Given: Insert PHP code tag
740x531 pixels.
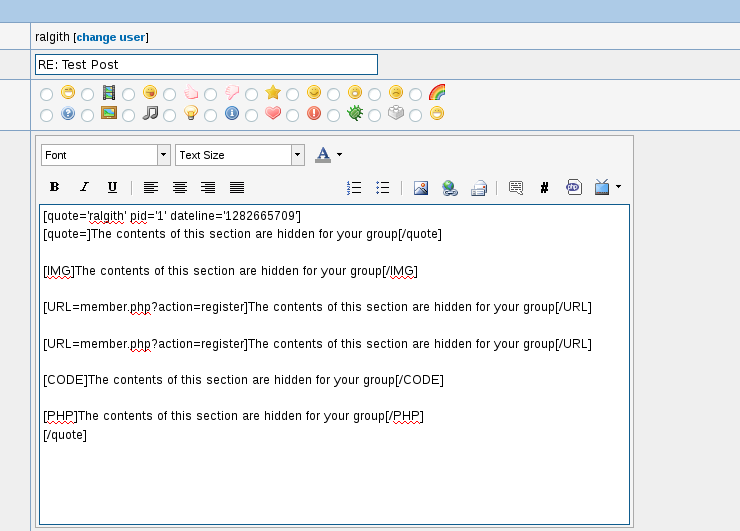Looking at the screenshot, I should [574, 187].
